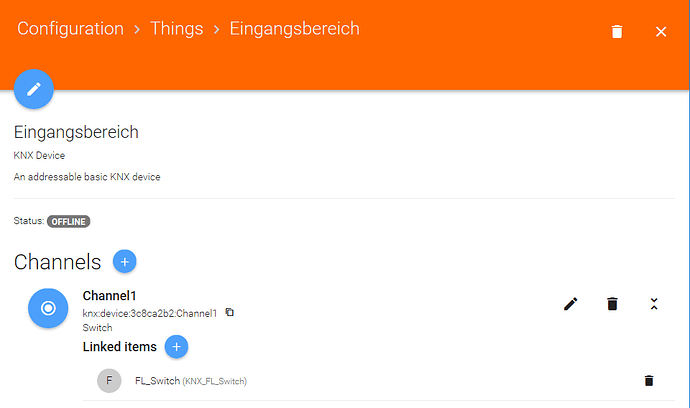
Task: Collapse the Channel1 details section
Action: click(x=654, y=304)
